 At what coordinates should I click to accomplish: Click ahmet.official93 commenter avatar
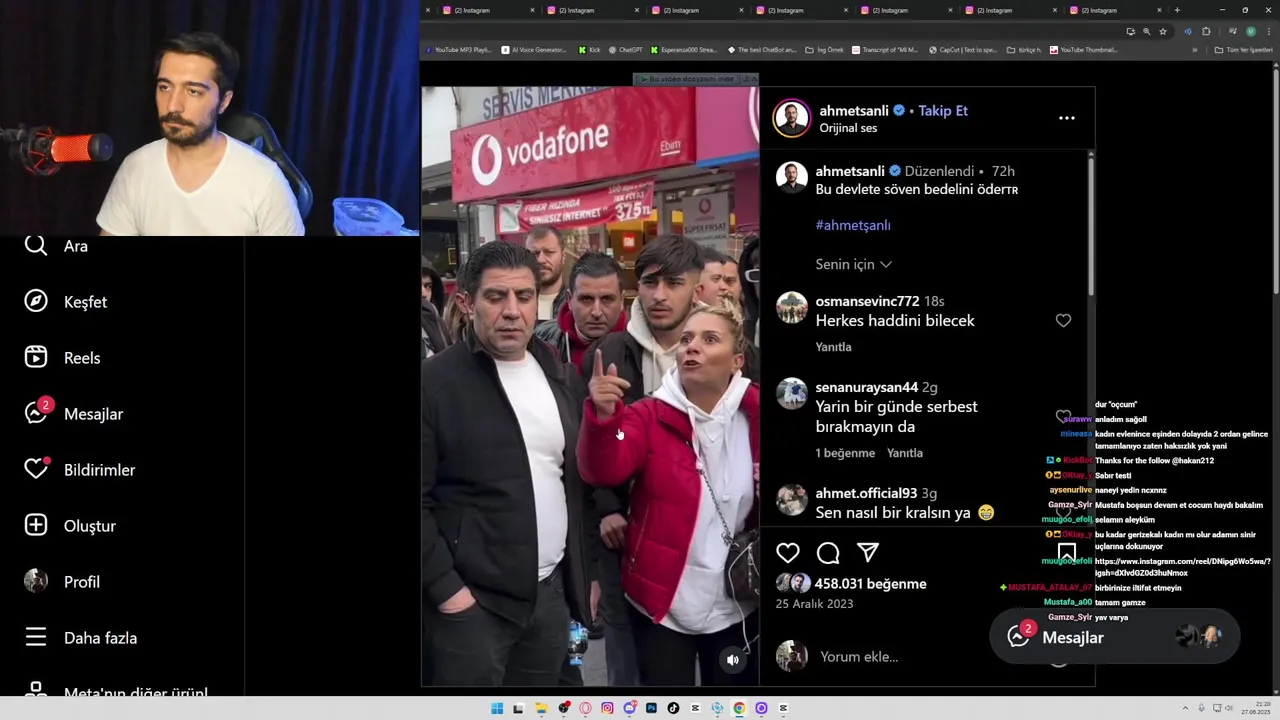pyautogui.click(x=792, y=500)
